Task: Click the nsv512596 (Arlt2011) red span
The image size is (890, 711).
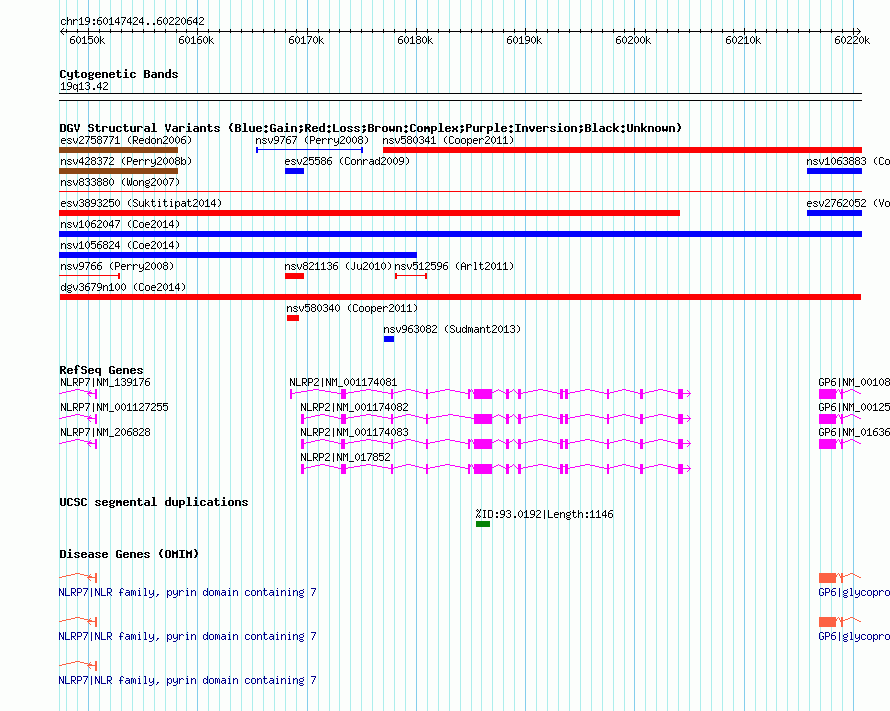Action: [411, 276]
